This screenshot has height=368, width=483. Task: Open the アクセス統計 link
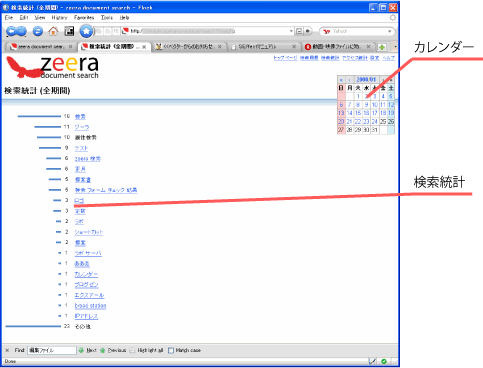[355, 58]
